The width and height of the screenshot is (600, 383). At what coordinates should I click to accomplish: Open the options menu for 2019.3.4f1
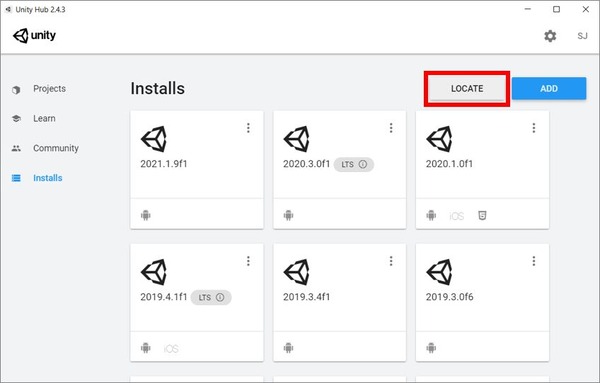391,261
